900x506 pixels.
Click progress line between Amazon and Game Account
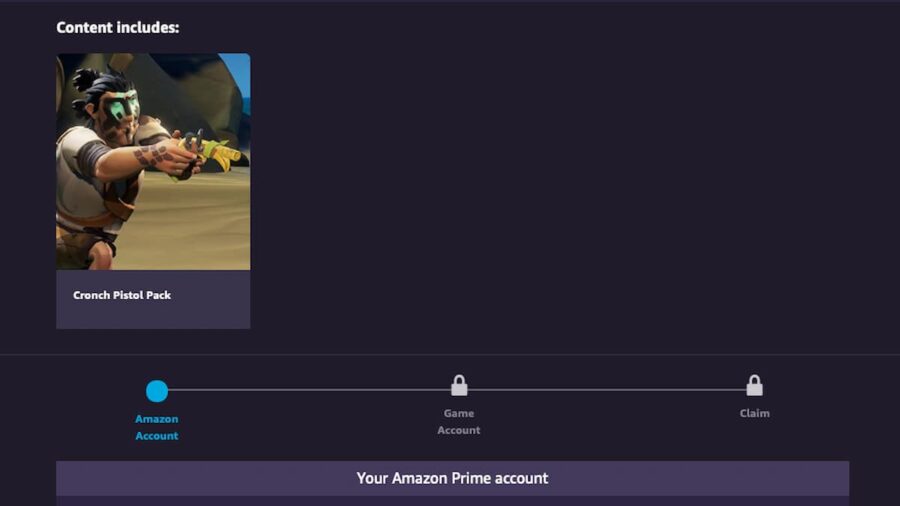click(309, 390)
